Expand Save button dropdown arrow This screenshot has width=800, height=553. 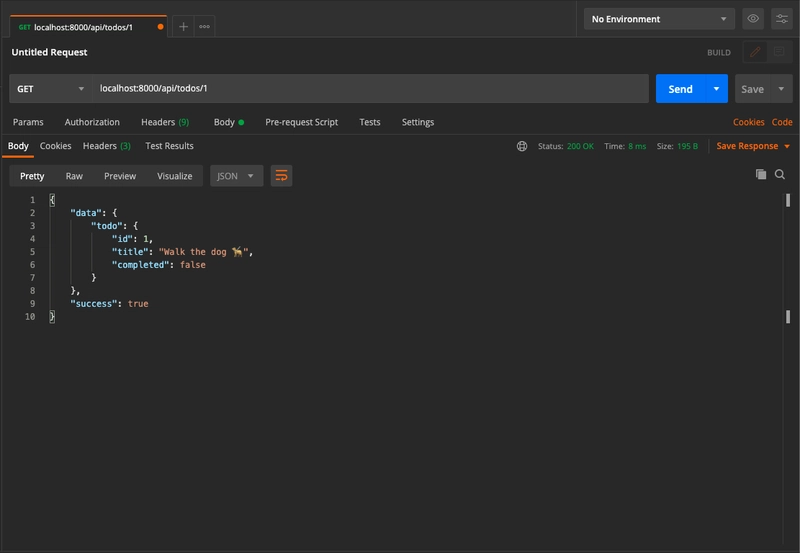[781, 89]
